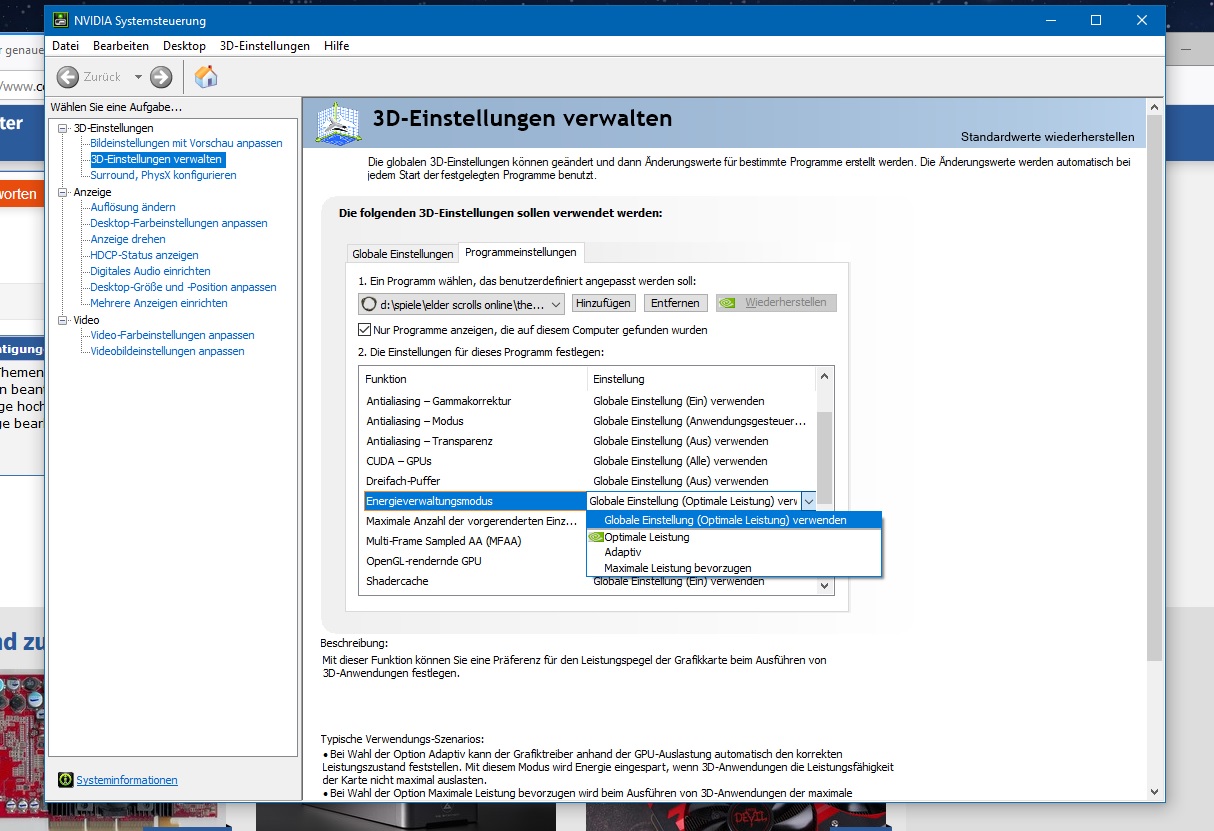Choose 'Maximale Leistung bevorzugen' option
The image size is (1214, 831).
677,568
